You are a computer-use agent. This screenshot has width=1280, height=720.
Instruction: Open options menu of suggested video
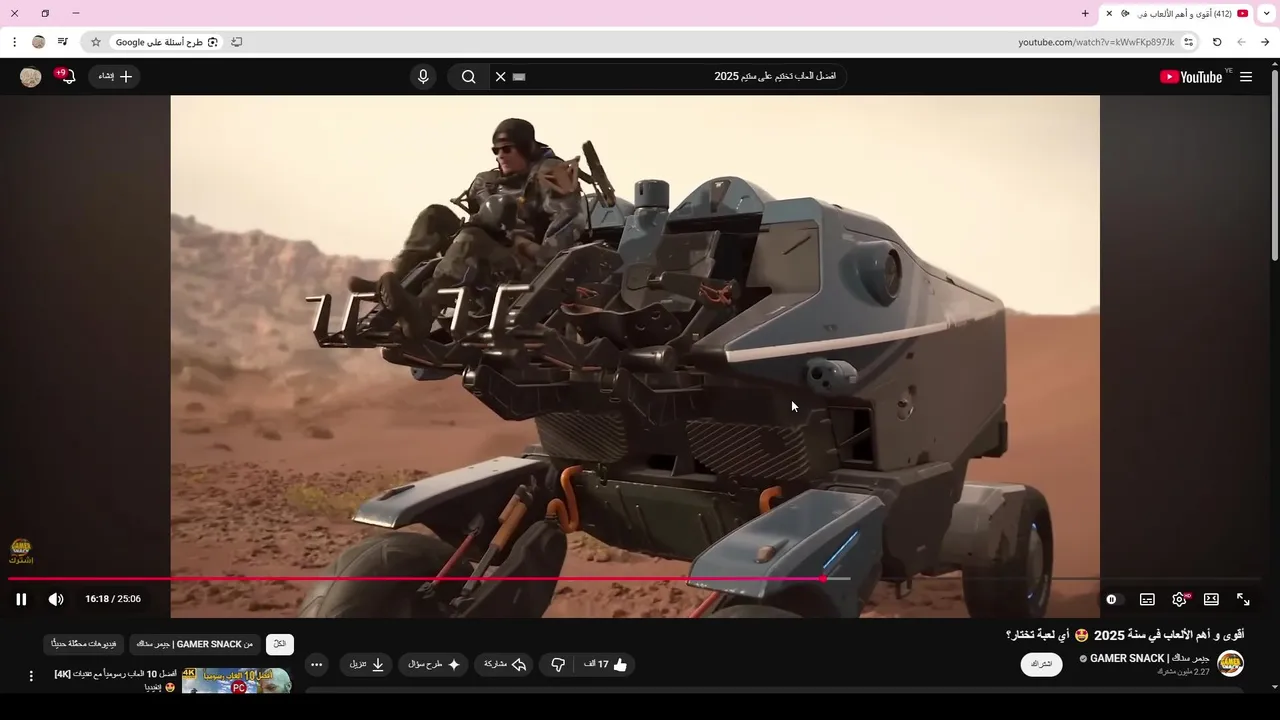(x=31, y=676)
